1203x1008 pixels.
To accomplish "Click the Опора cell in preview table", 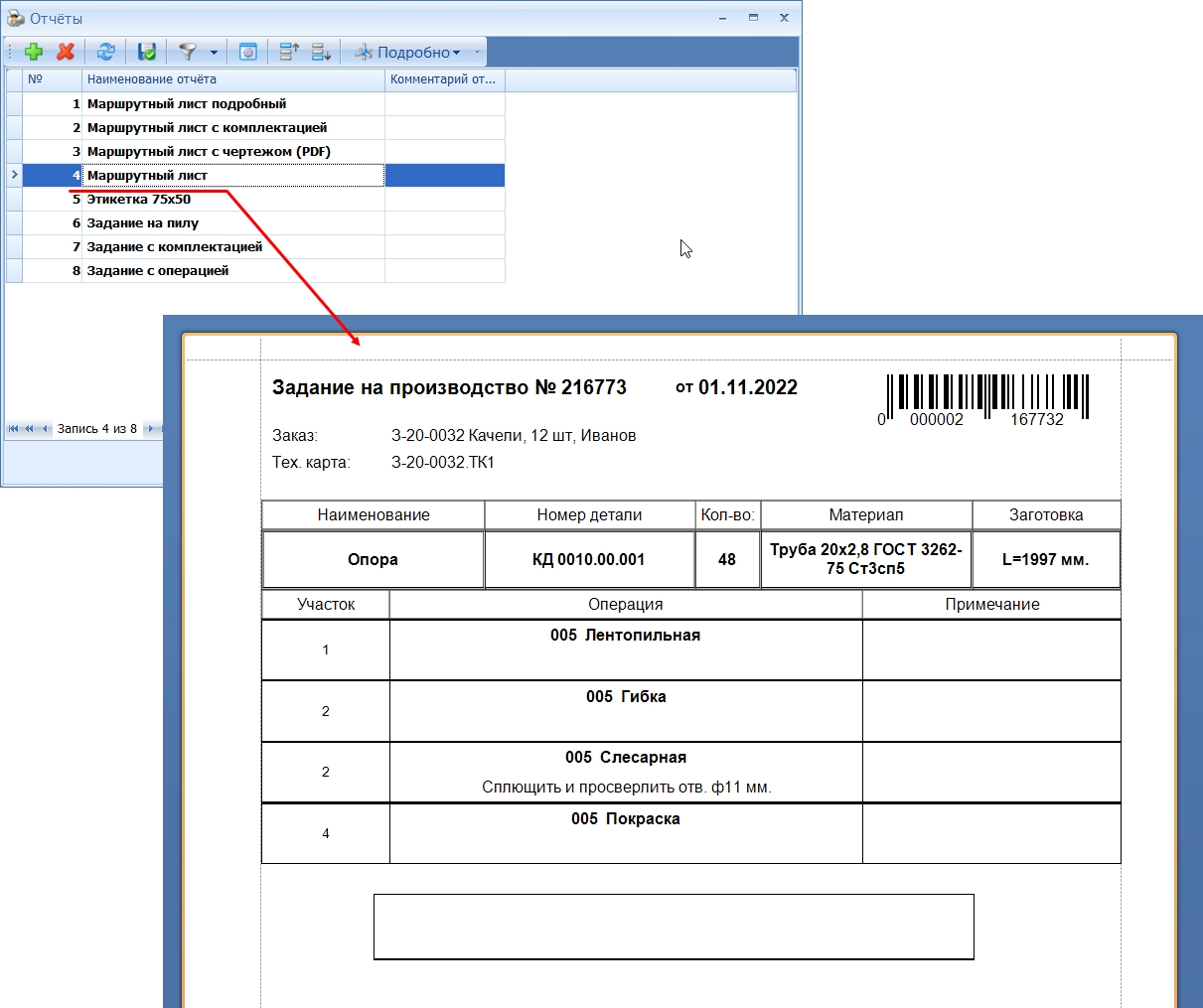I will 373,559.
